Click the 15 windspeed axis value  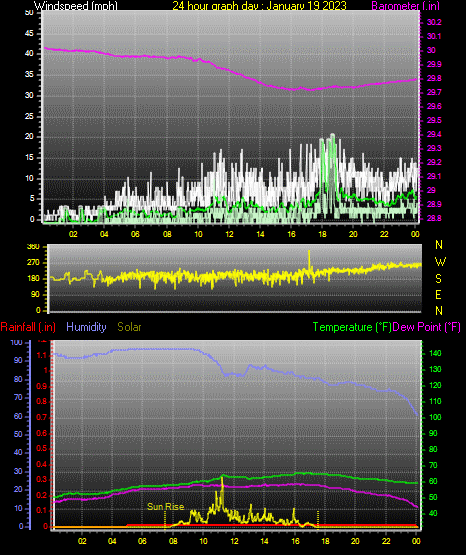point(29,158)
